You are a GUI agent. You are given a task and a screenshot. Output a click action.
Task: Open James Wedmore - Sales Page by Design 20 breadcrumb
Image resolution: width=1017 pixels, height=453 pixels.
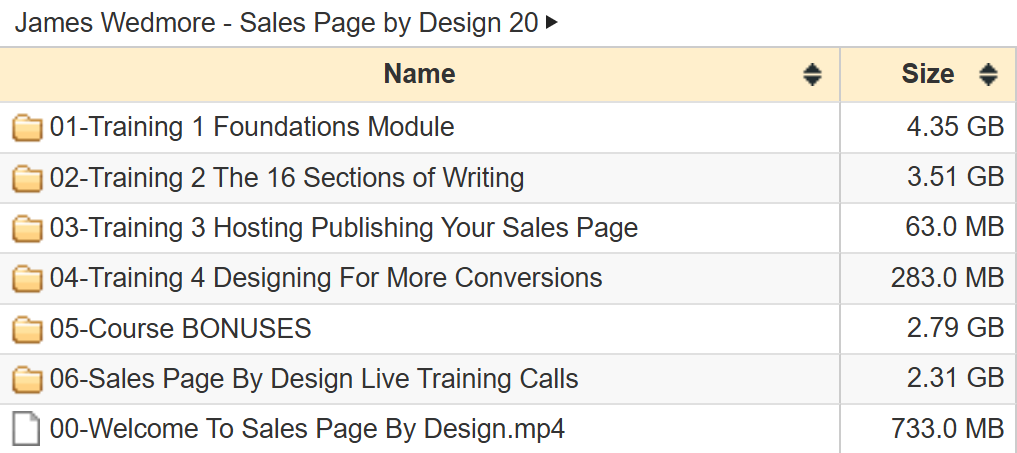pos(276,23)
